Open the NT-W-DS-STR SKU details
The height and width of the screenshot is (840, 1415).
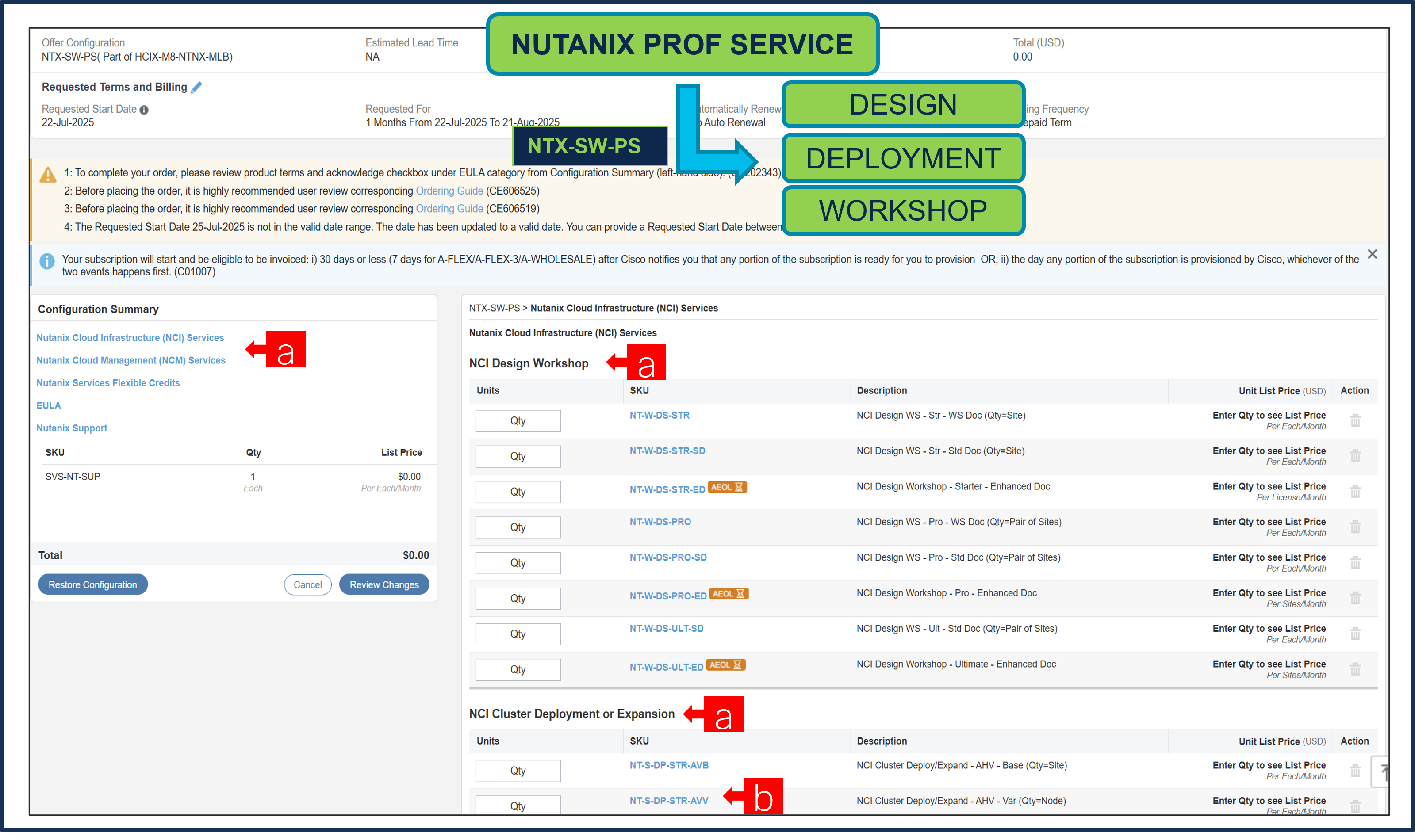point(660,415)
